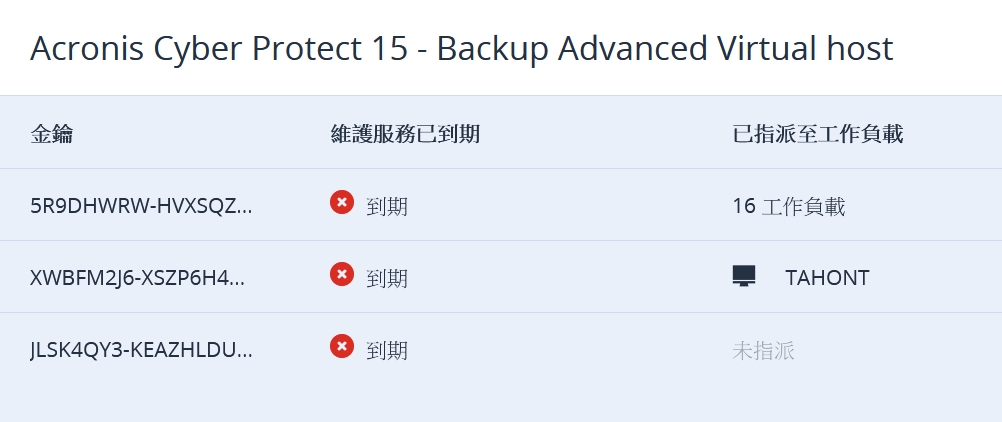This screenshot has height=422, width=1002.
Task: Click the red expired icon for key 5R9DHWRW
Action: tap(342, 203)
